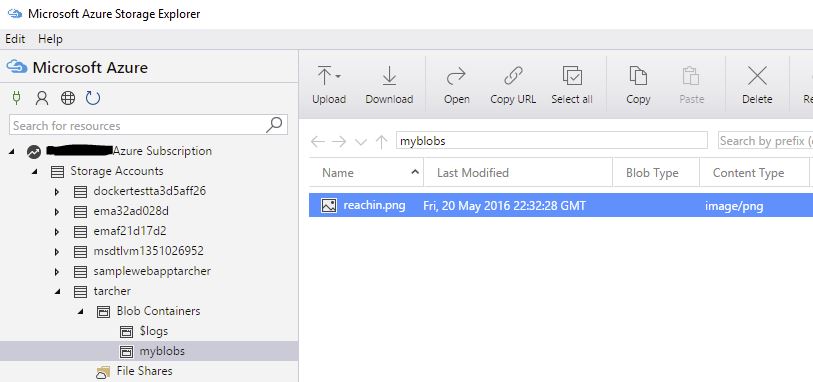Click the Upload toolbar button
The image size is (813, 382).
pyautogui.click(x=329, y=85)
